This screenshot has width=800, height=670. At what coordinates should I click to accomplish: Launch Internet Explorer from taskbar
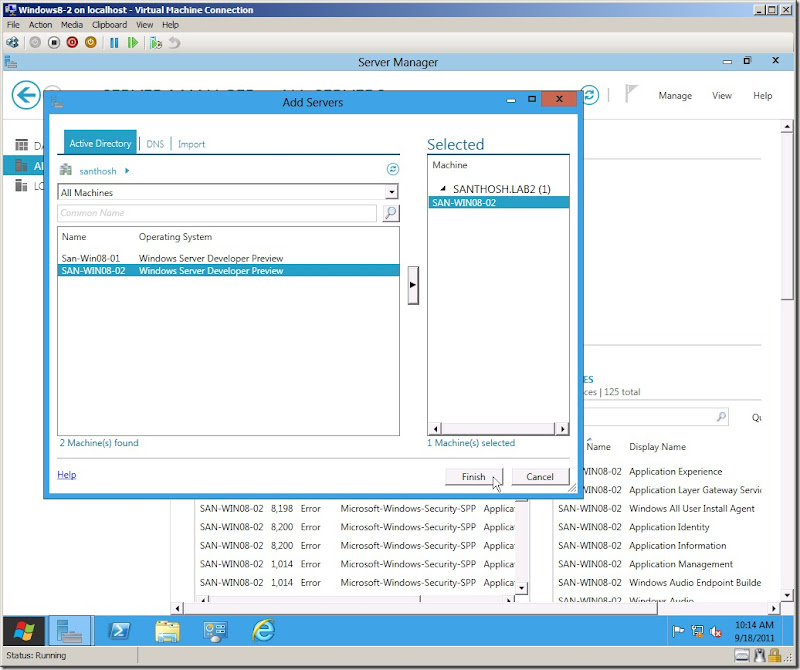coord(264,631)
